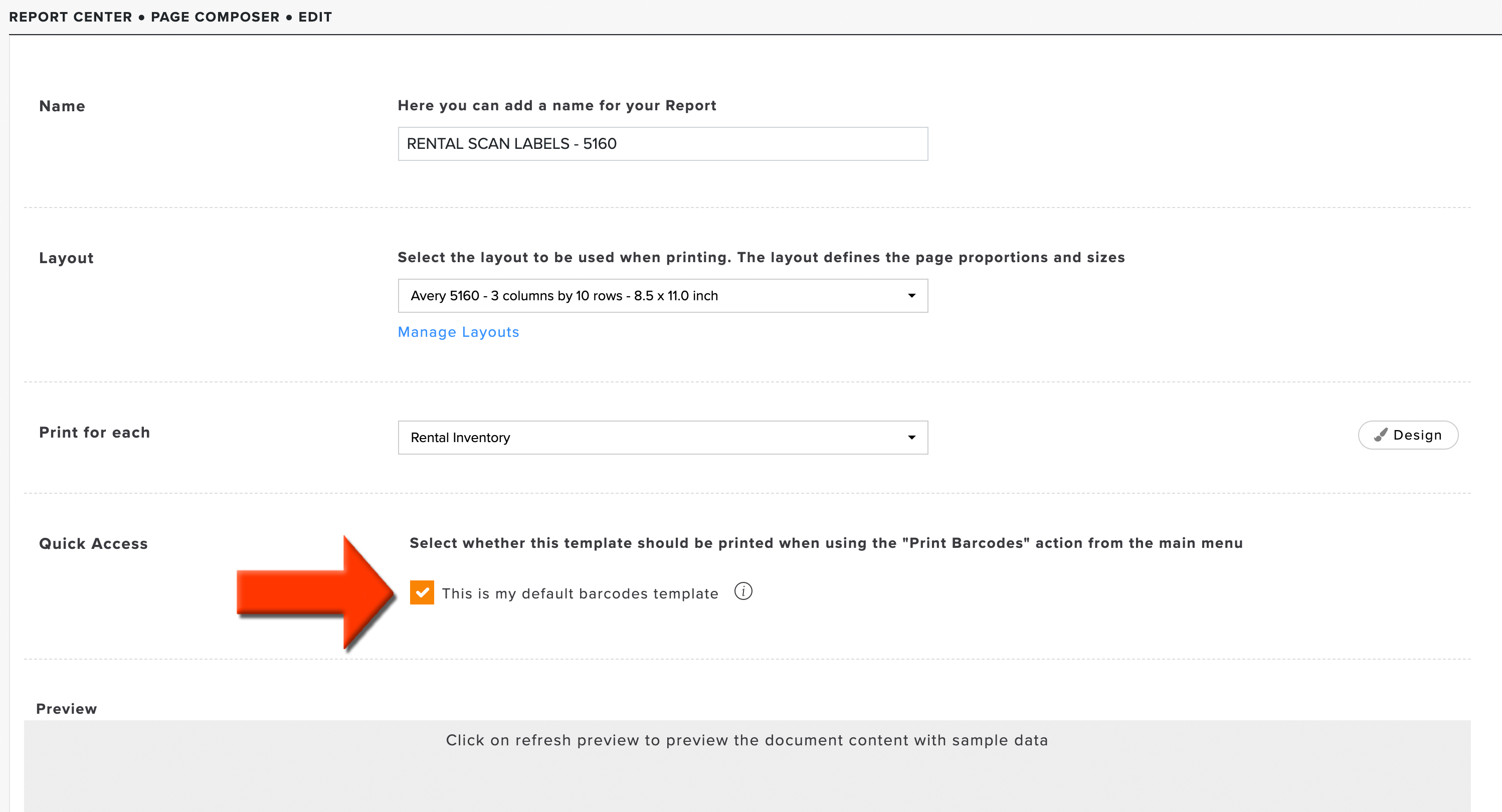Open the Avery 5160 layout dropdown
The height and width of the screenshot is (812, 1502).
point(662,296)
